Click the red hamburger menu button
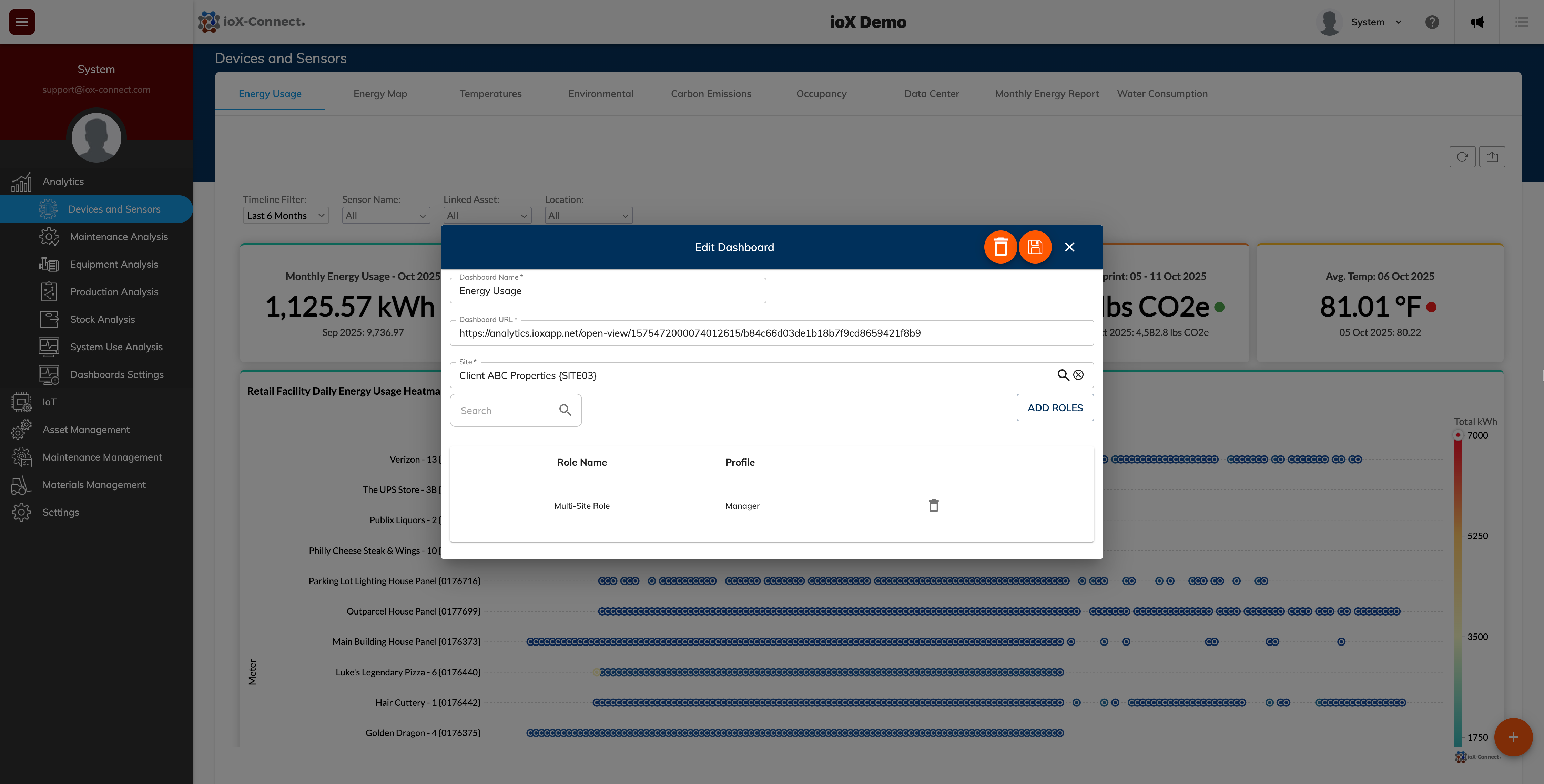 pyautogui.click(x=22, y=22)
